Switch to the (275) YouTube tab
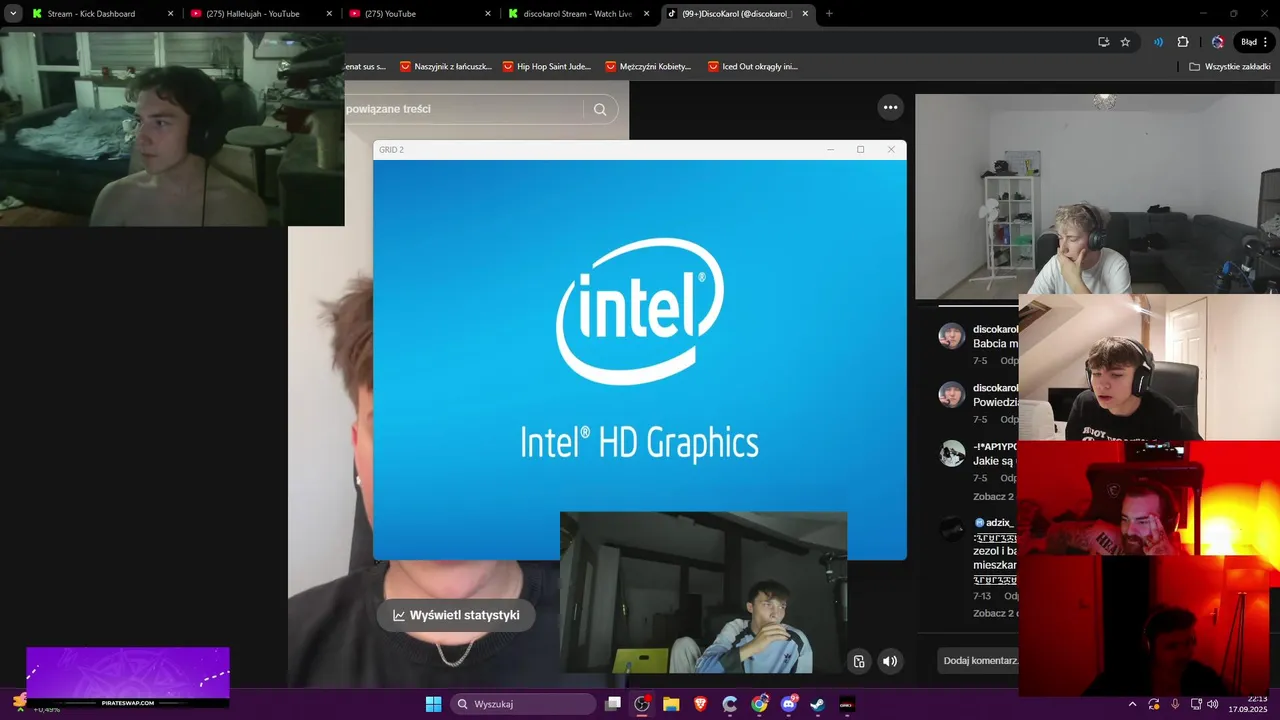Screen dimensions: 1280x720 (419, 14)
